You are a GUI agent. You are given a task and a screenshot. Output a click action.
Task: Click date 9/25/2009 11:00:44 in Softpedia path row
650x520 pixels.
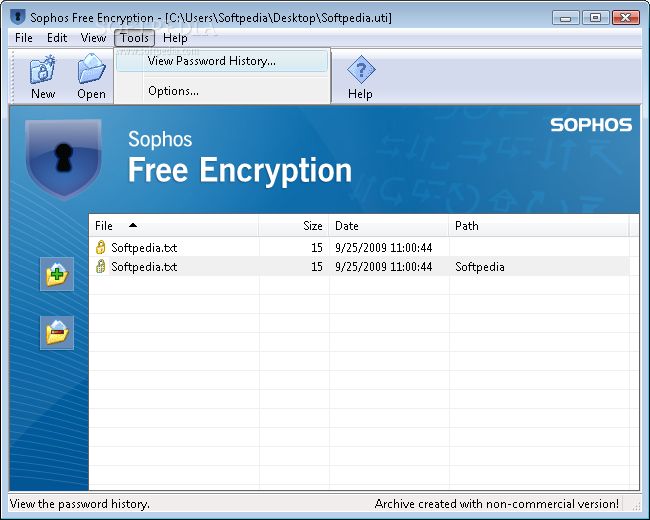tap(383, 267)
